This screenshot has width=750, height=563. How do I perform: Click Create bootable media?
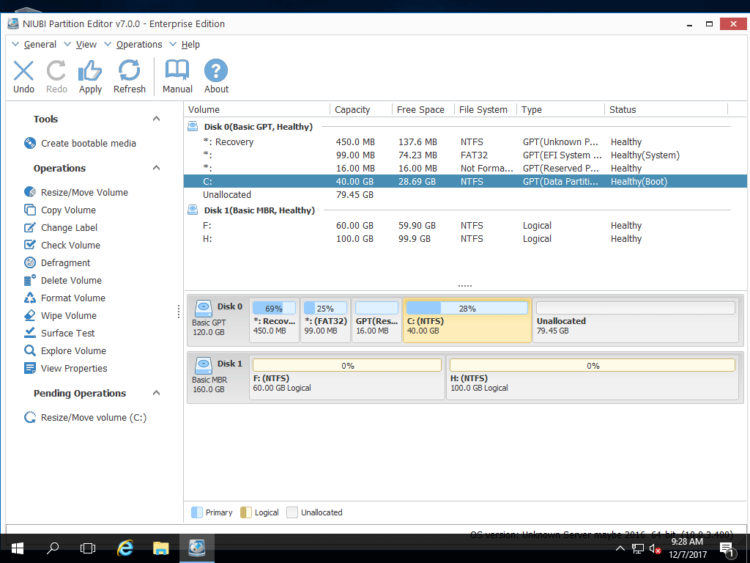coord(80,143)
